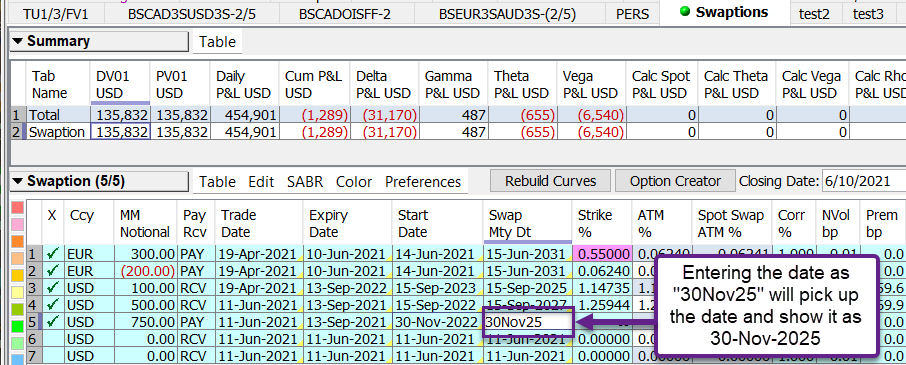
Task: Select the orange color swatch
Action: point(17,241)
